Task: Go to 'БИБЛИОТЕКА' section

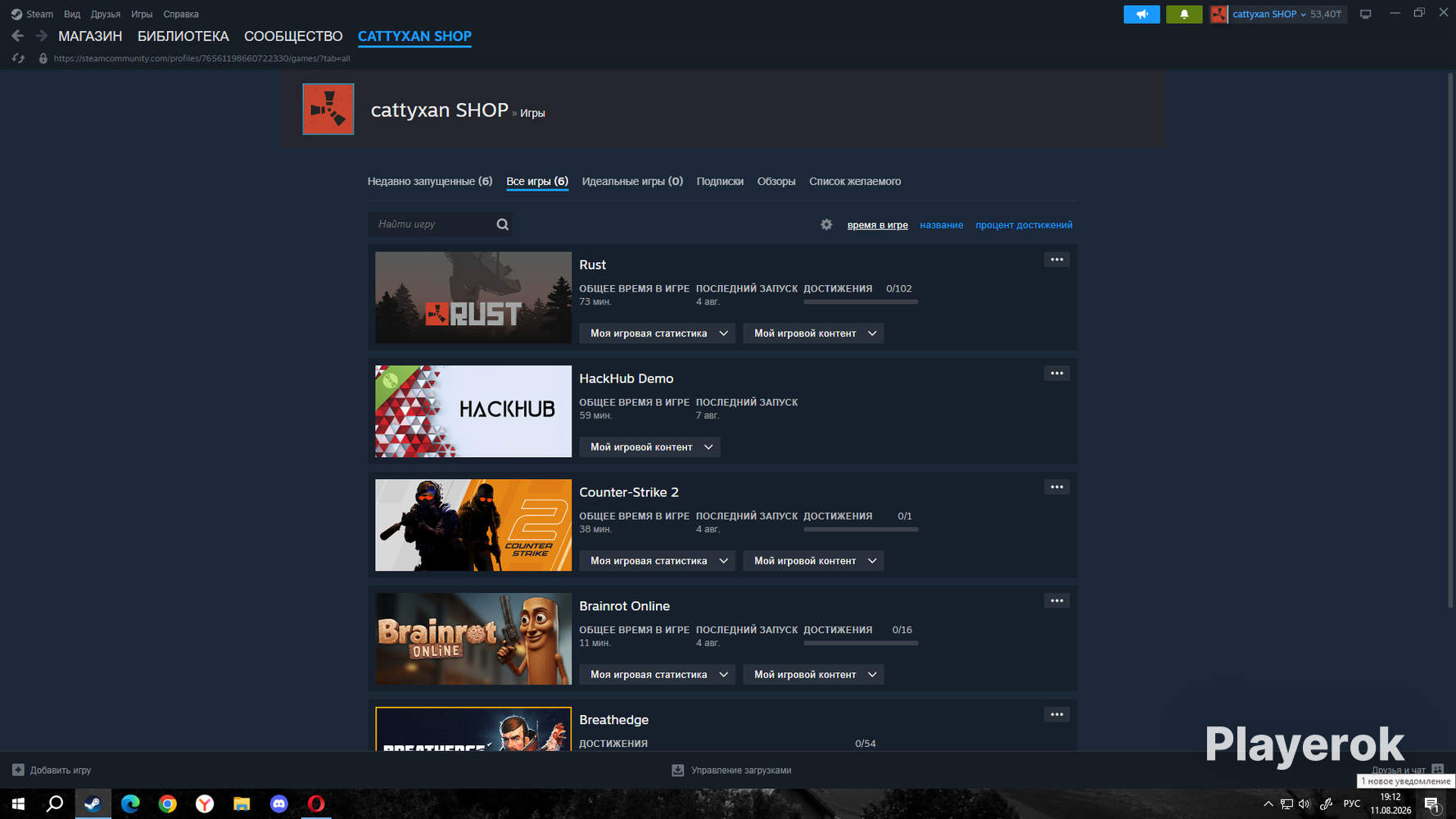Action: pos(183,36)
